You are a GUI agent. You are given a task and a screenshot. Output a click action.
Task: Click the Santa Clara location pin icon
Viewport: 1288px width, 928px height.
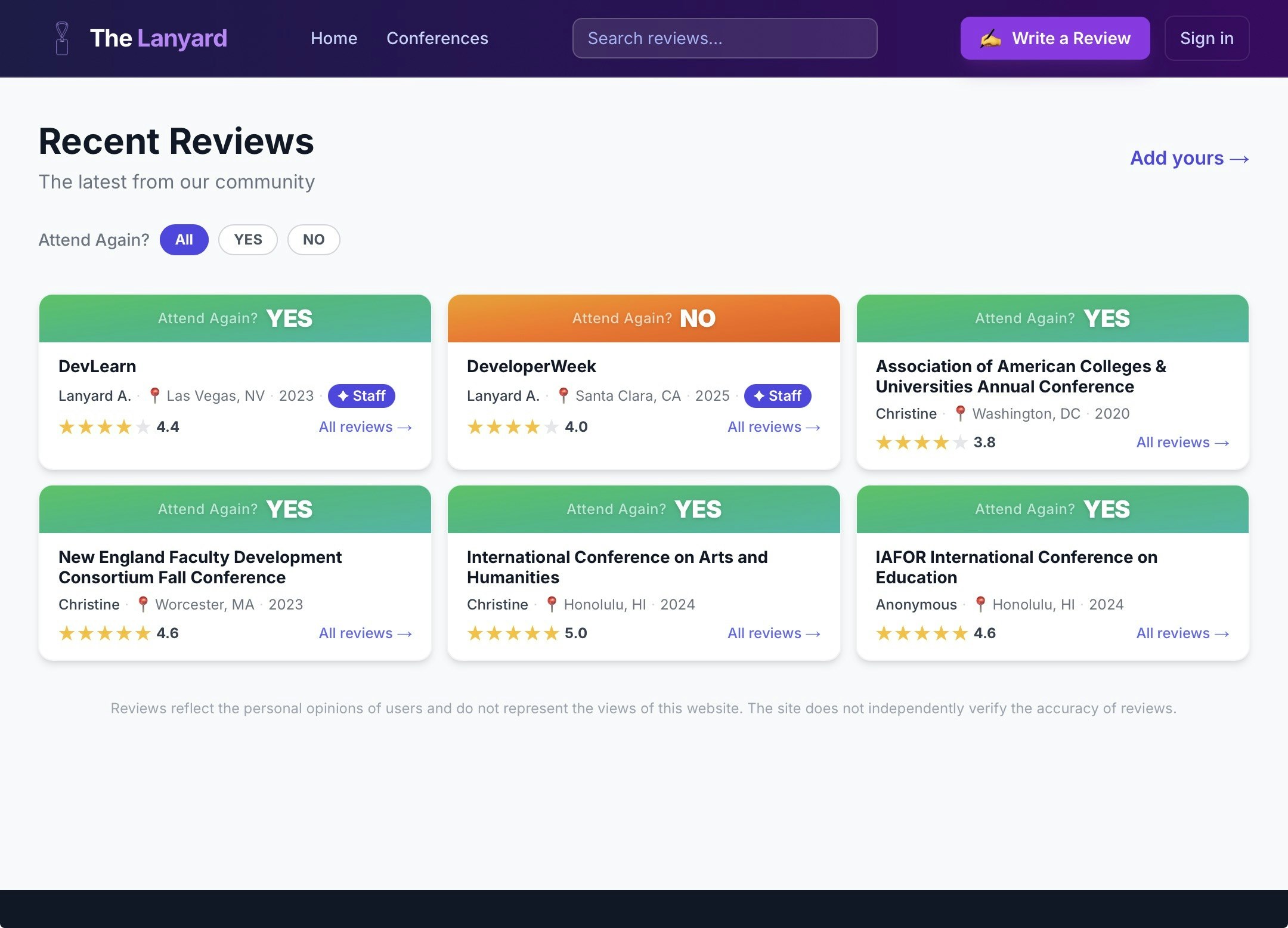pos(563,395)
